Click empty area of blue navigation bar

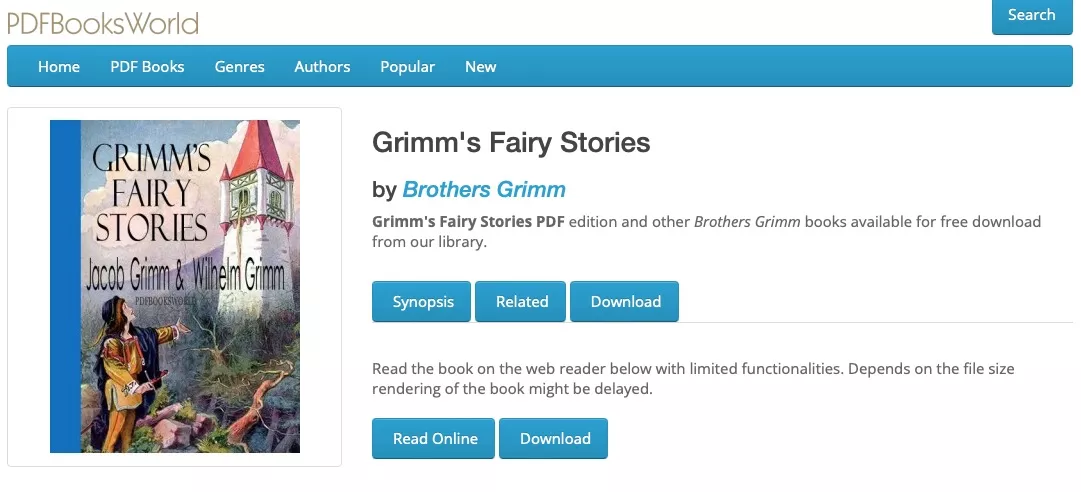tap(780, 67)
